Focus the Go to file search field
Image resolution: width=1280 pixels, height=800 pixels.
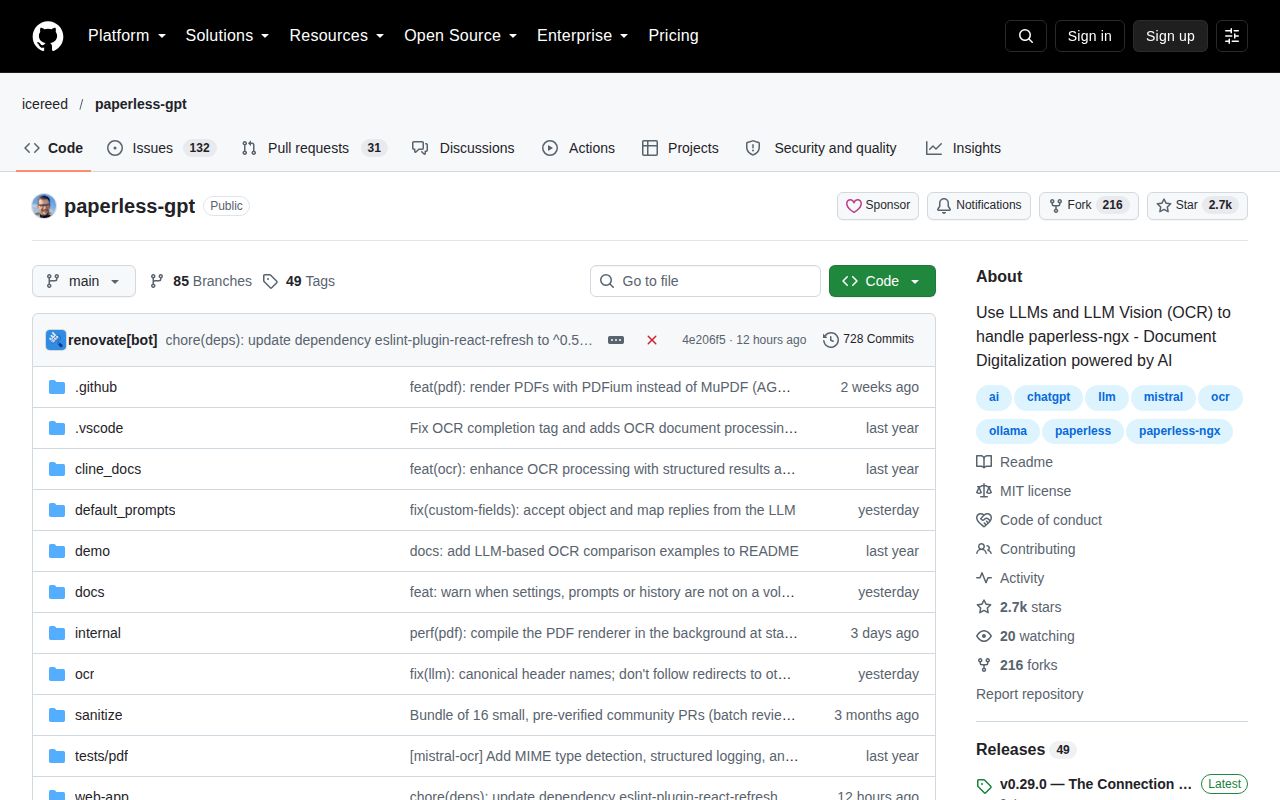(x=705, y=281)
